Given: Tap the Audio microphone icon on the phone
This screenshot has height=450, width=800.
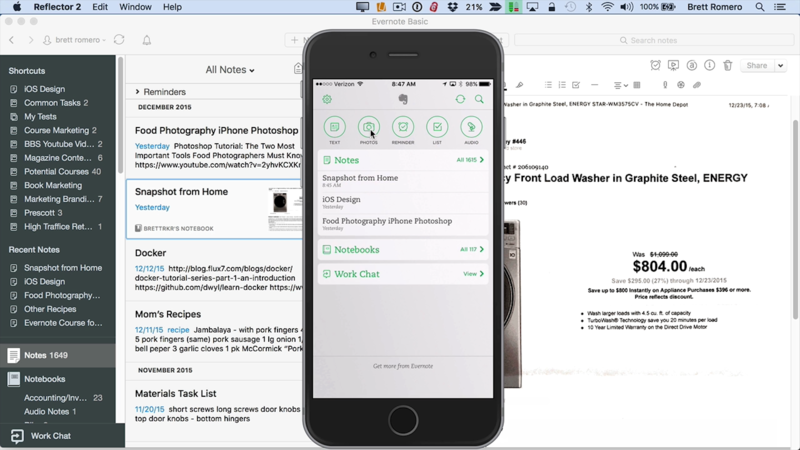Looking at the screenshot, I should (471, 127).
